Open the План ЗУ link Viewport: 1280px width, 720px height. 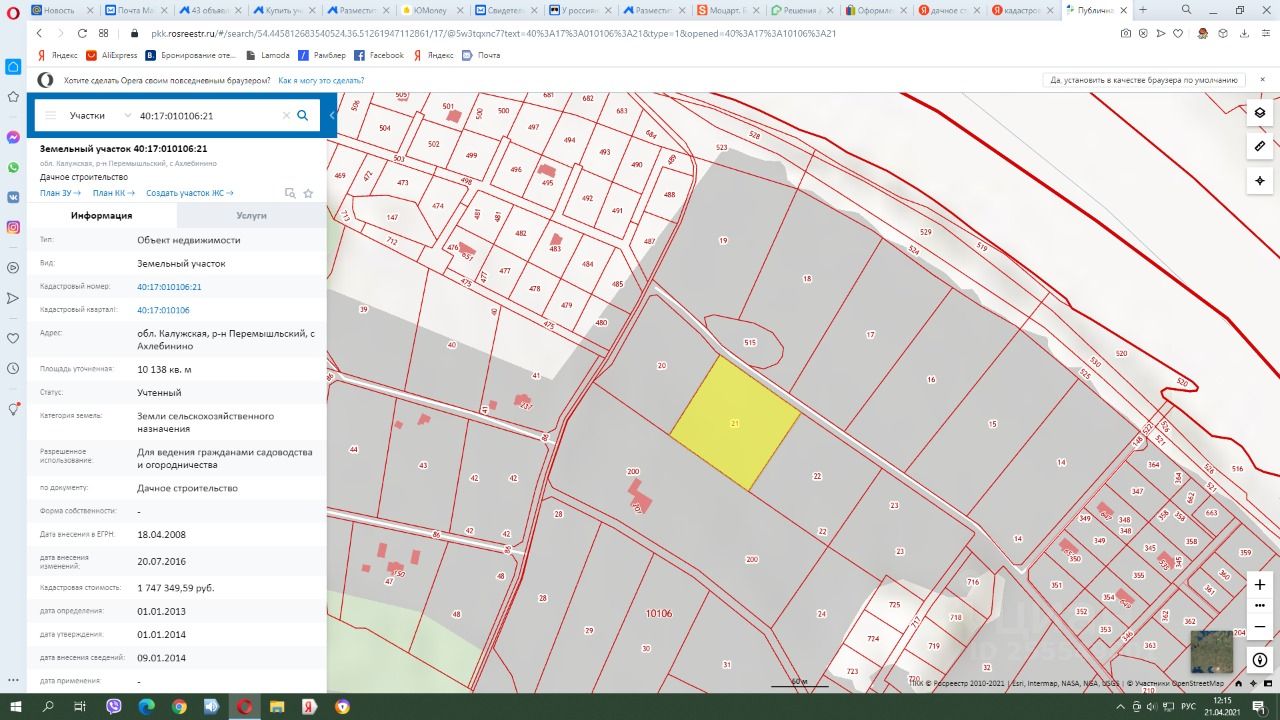pos(59,193)
